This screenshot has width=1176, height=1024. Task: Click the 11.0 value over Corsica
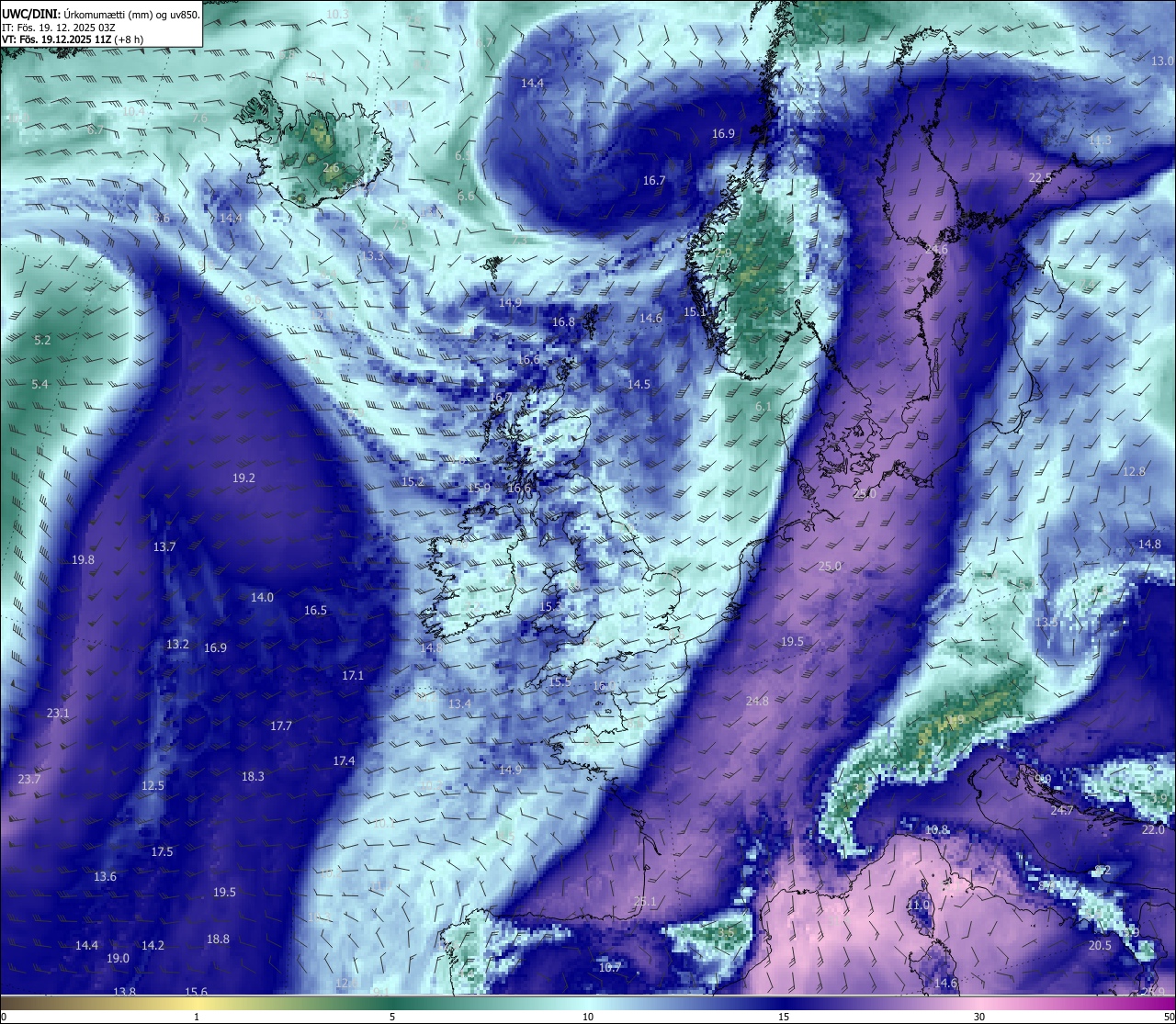918,905
